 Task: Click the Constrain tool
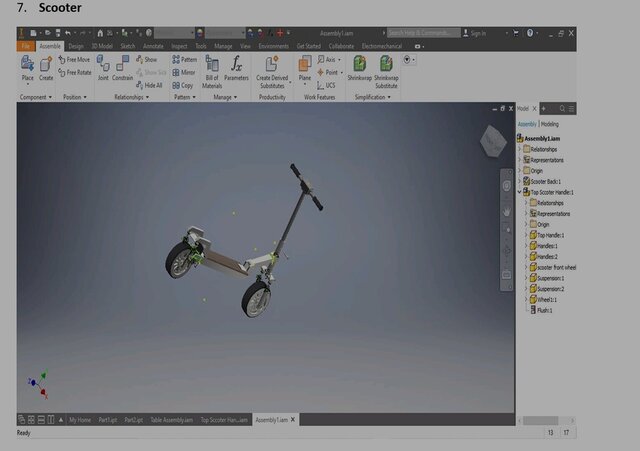(x=122, y=68)
